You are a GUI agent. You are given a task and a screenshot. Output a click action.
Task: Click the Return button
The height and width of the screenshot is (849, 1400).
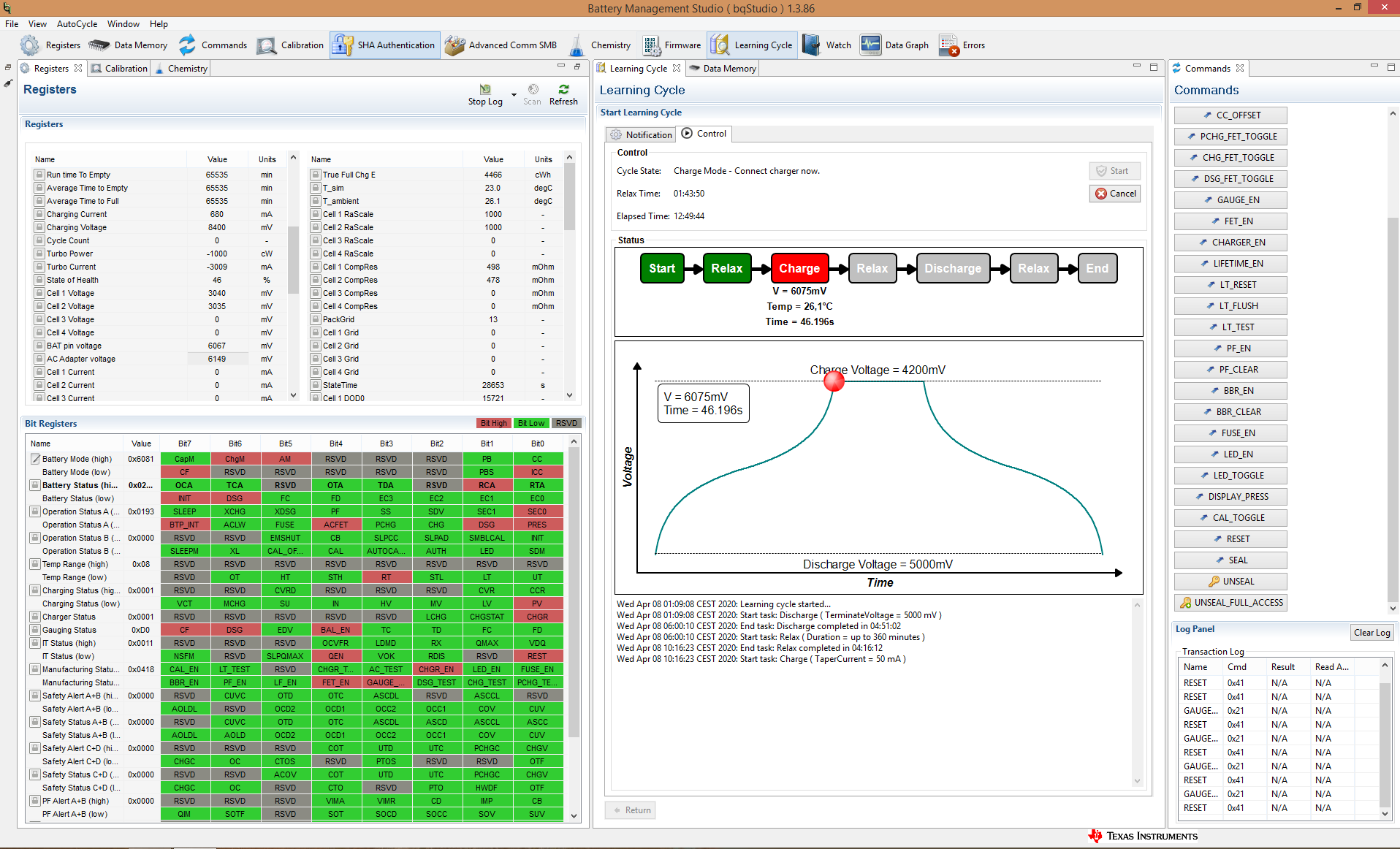[x=631, y=810]
